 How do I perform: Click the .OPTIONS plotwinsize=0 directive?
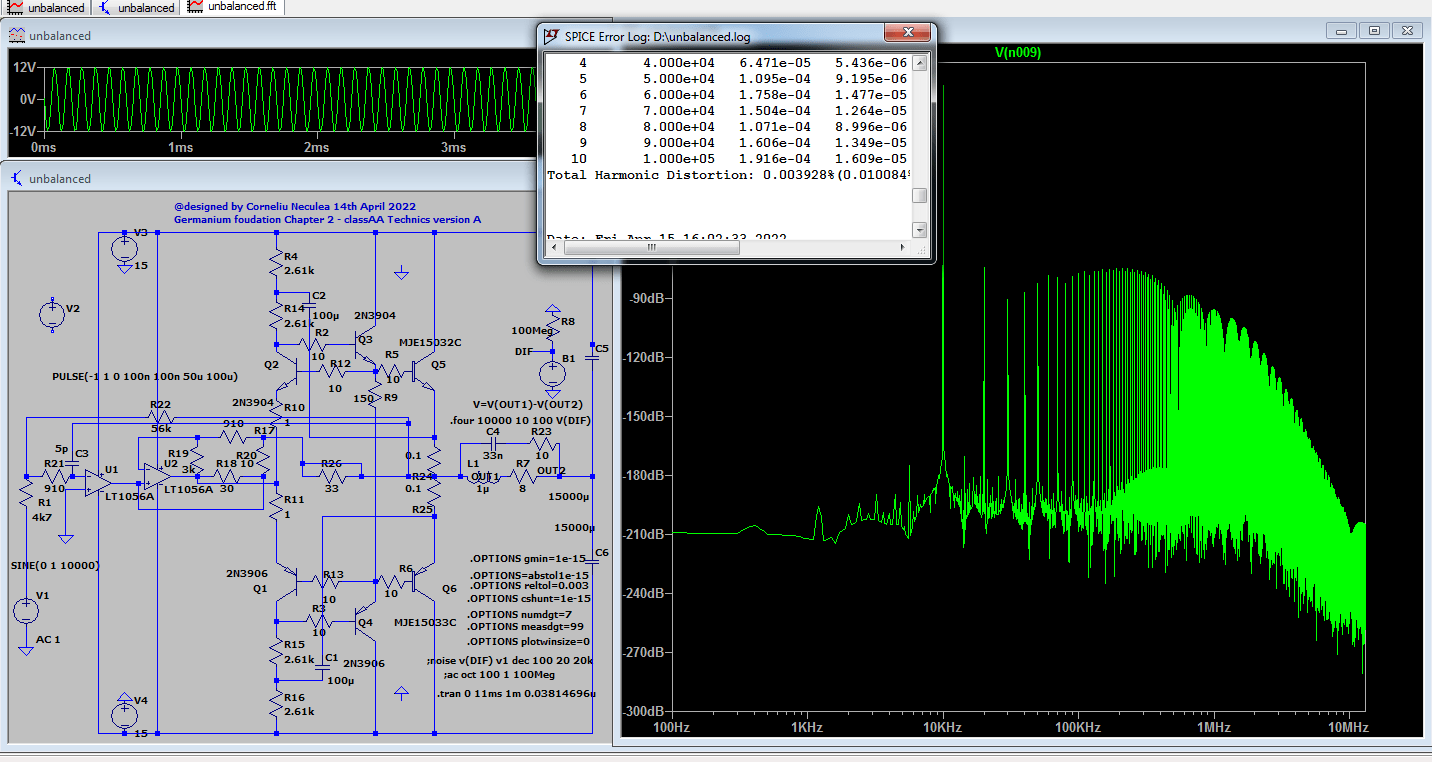(x=529, y=641)
